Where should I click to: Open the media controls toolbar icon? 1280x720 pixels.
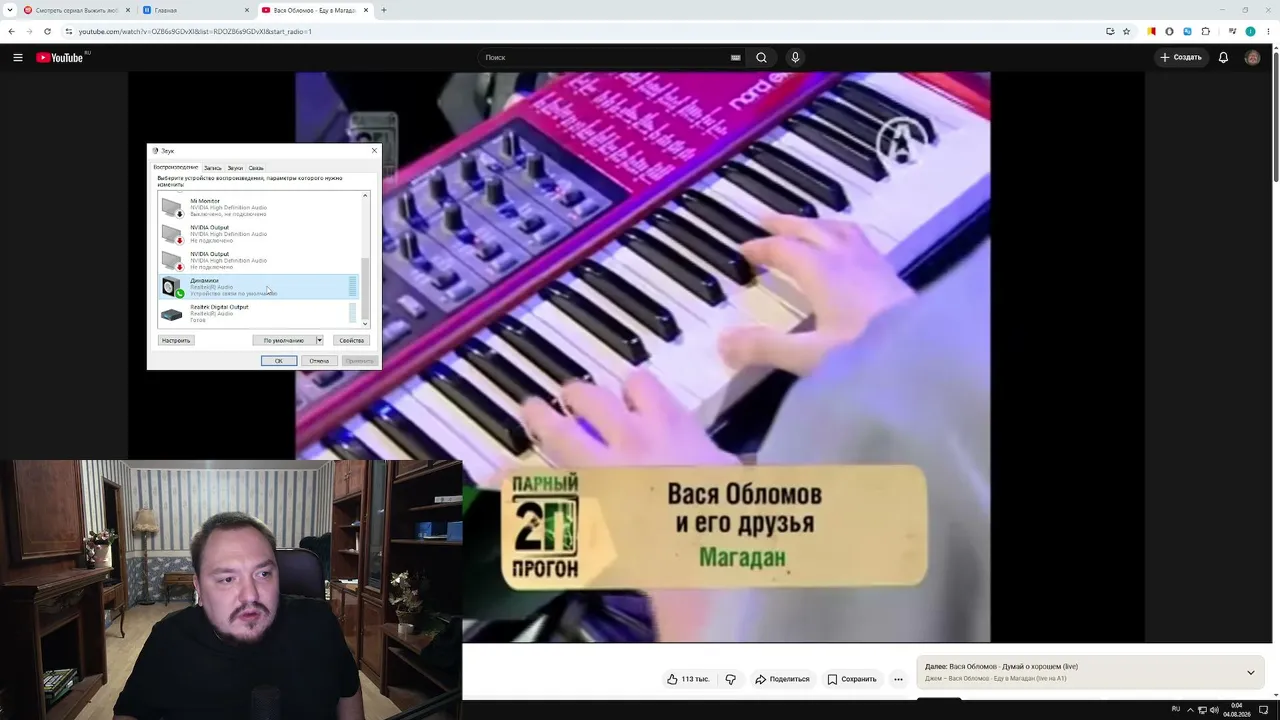pyautogui.click(x=1231, y=31)
